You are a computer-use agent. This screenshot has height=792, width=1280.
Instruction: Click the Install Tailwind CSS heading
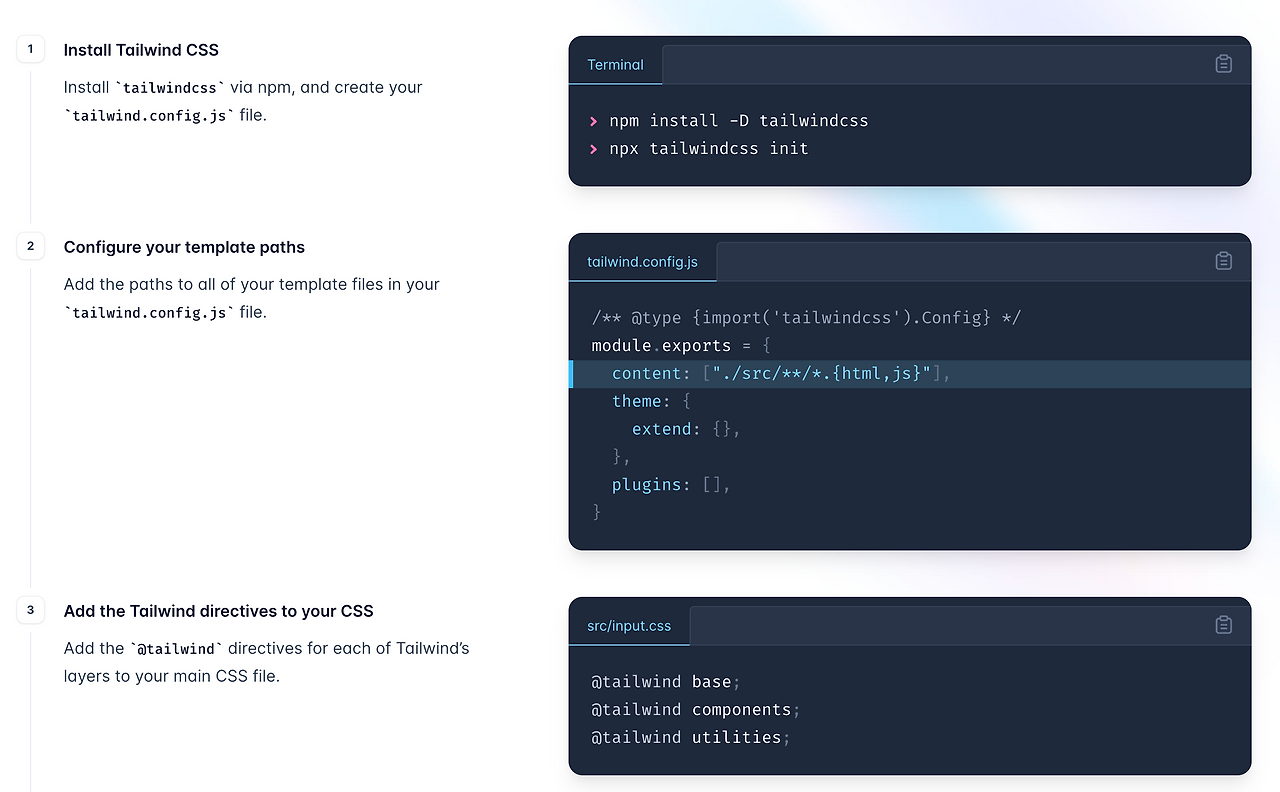pos(140,50)
